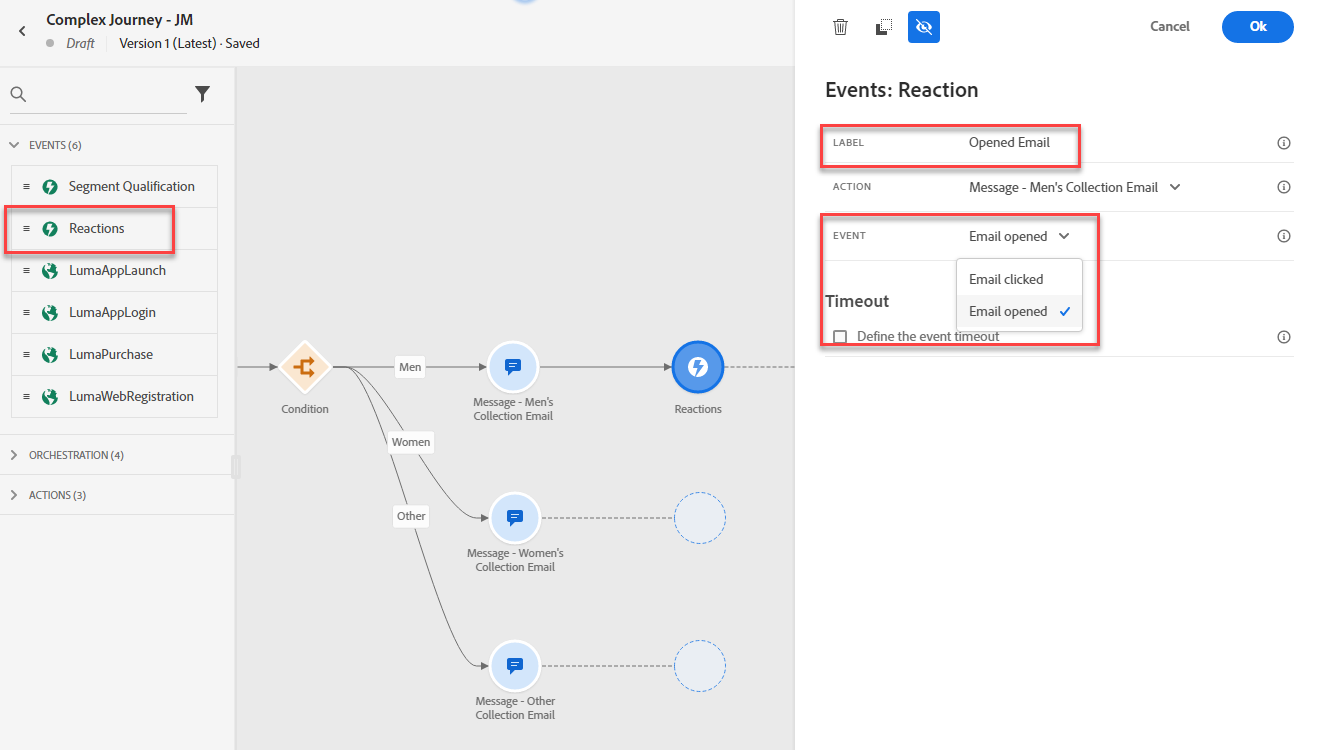Click the empty placeholder after Other email
1317x750 pixels.
click(x=700, y=666)
